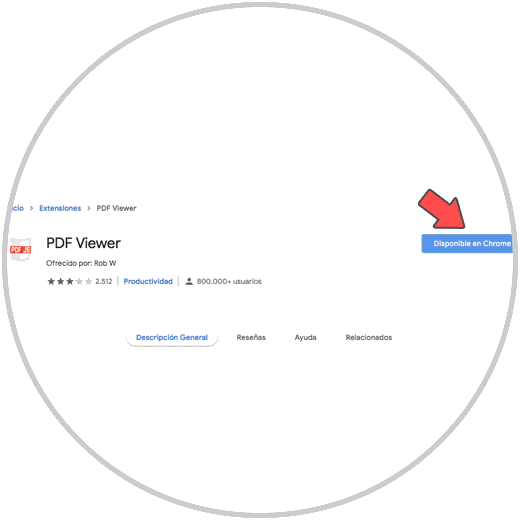
Task: Click the fourth empty rating star
Action: pyautogui.click(x=79, y=281)
